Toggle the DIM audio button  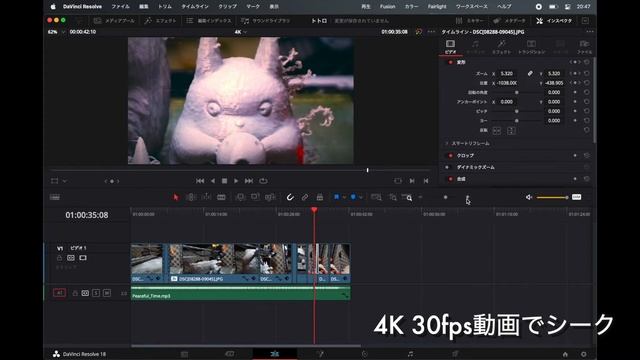(576, 197)
